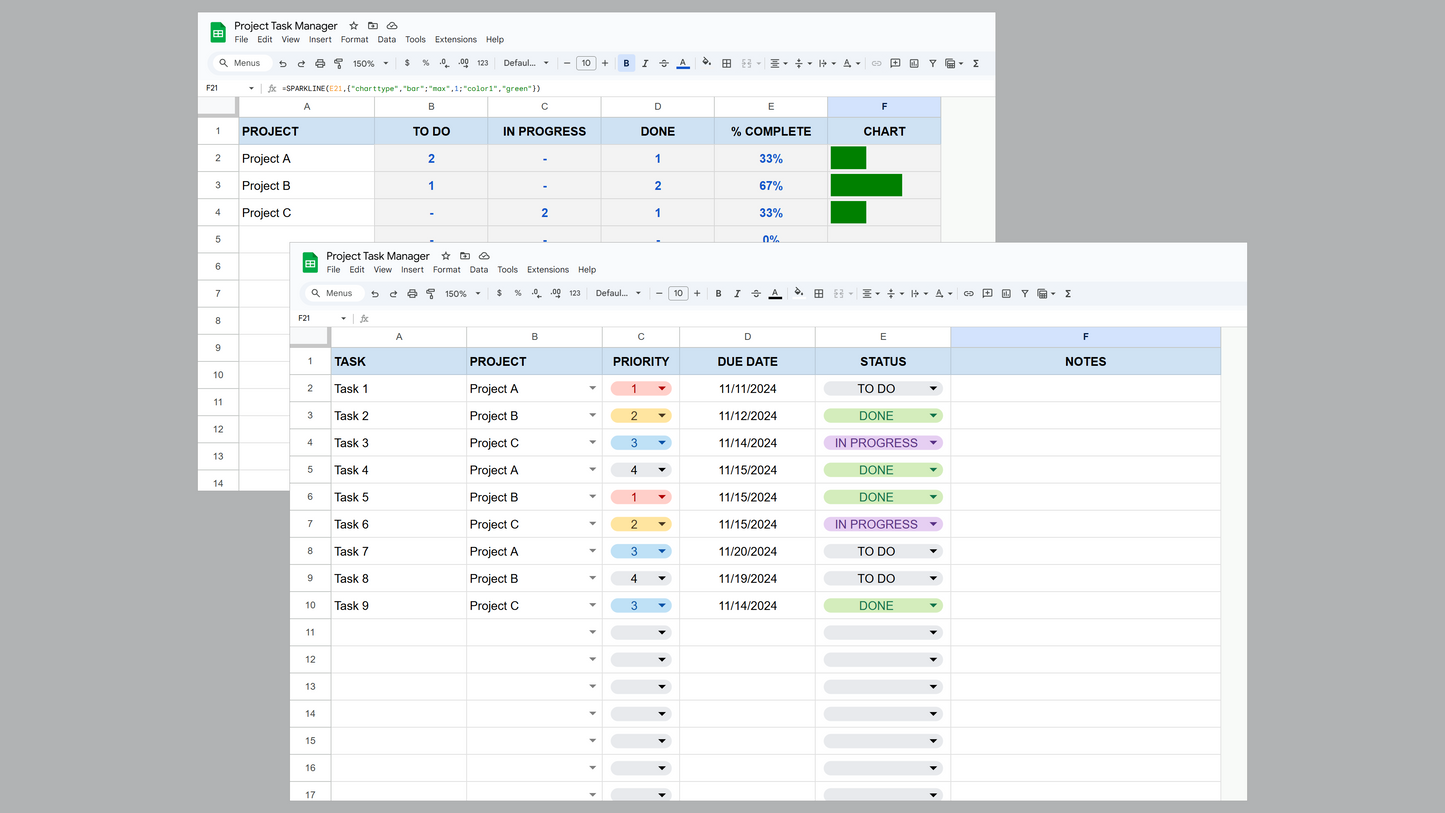Toggle the highlighted bold button in the back window
The width and height of the screenshot is (1445, 813).
click(x=626, y=63)
